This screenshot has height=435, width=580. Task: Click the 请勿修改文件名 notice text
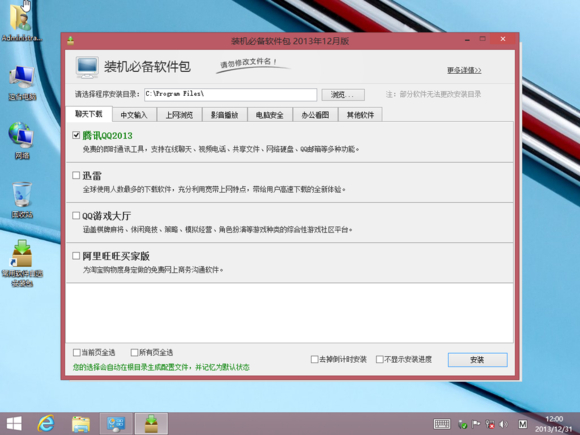click(x=249, y=63)
